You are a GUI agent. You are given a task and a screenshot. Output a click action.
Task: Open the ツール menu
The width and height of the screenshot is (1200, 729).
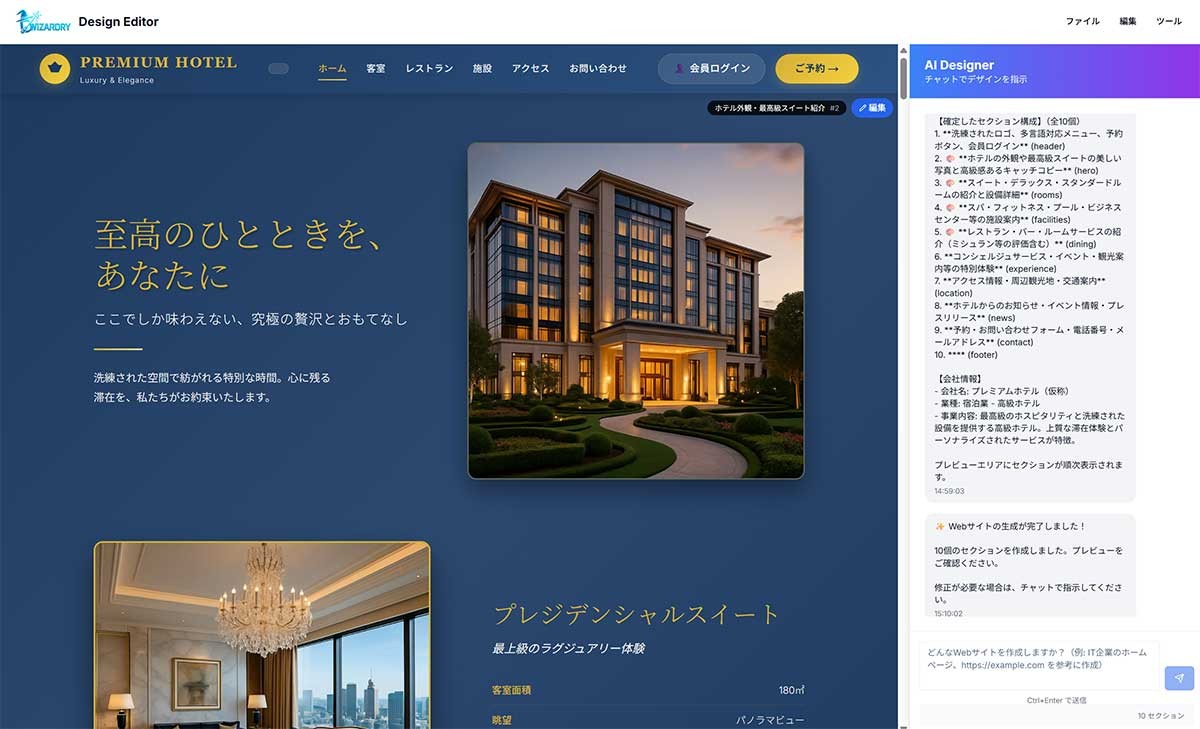(1168, 20)
